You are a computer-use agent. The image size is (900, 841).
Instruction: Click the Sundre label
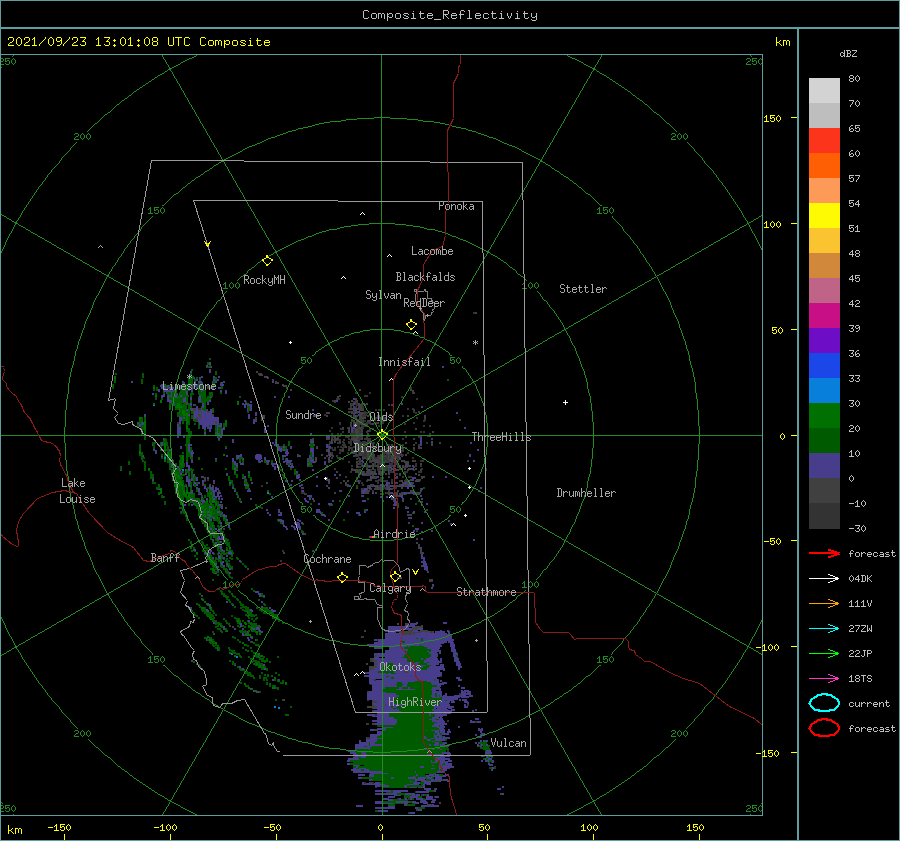coord(303,414)
